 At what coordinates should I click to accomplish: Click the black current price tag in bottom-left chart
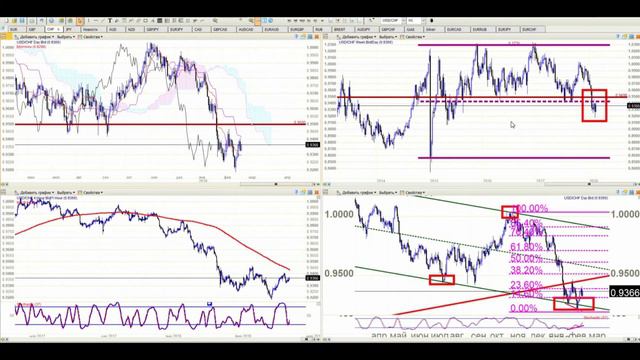313,278
